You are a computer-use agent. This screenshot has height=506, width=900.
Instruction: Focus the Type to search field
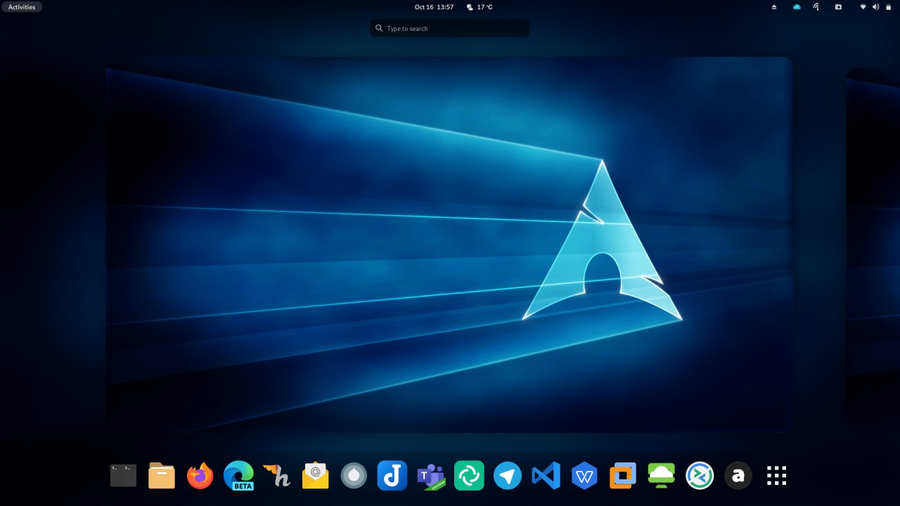[450, 28]
